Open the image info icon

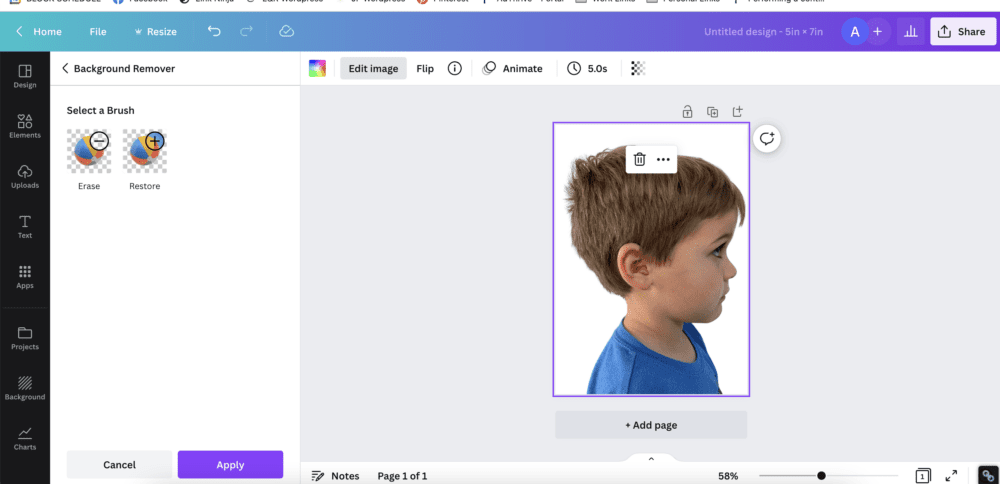(x=454, y=68)
